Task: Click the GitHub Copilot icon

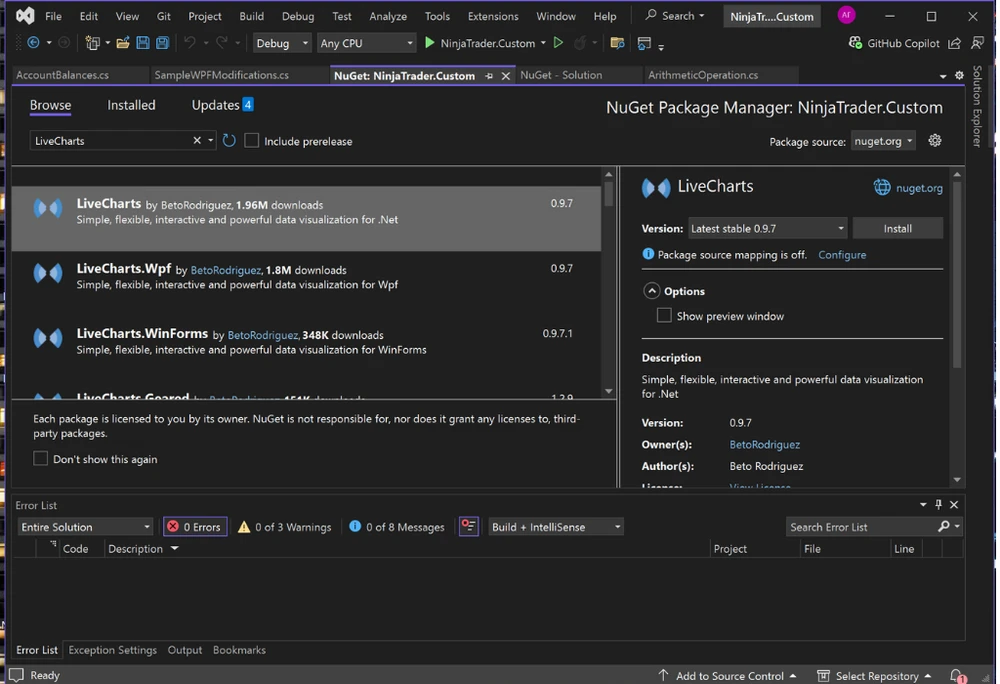Action: click(x=855, y=43)
